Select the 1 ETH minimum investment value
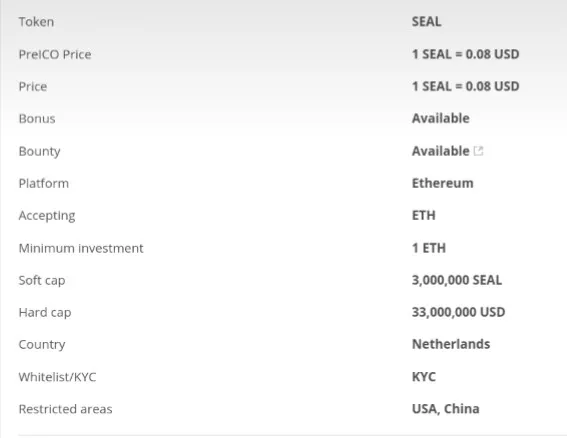Viewport: 567px width, 438px height. pyautogui.click(x=429, y=248)
